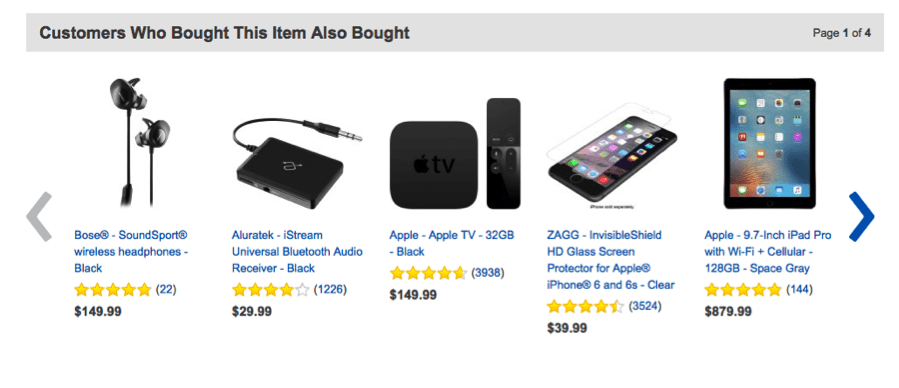Open Bose SoundSport wireless headphones title link
Screen dimensions: 899x388
[x=131, y=252]
